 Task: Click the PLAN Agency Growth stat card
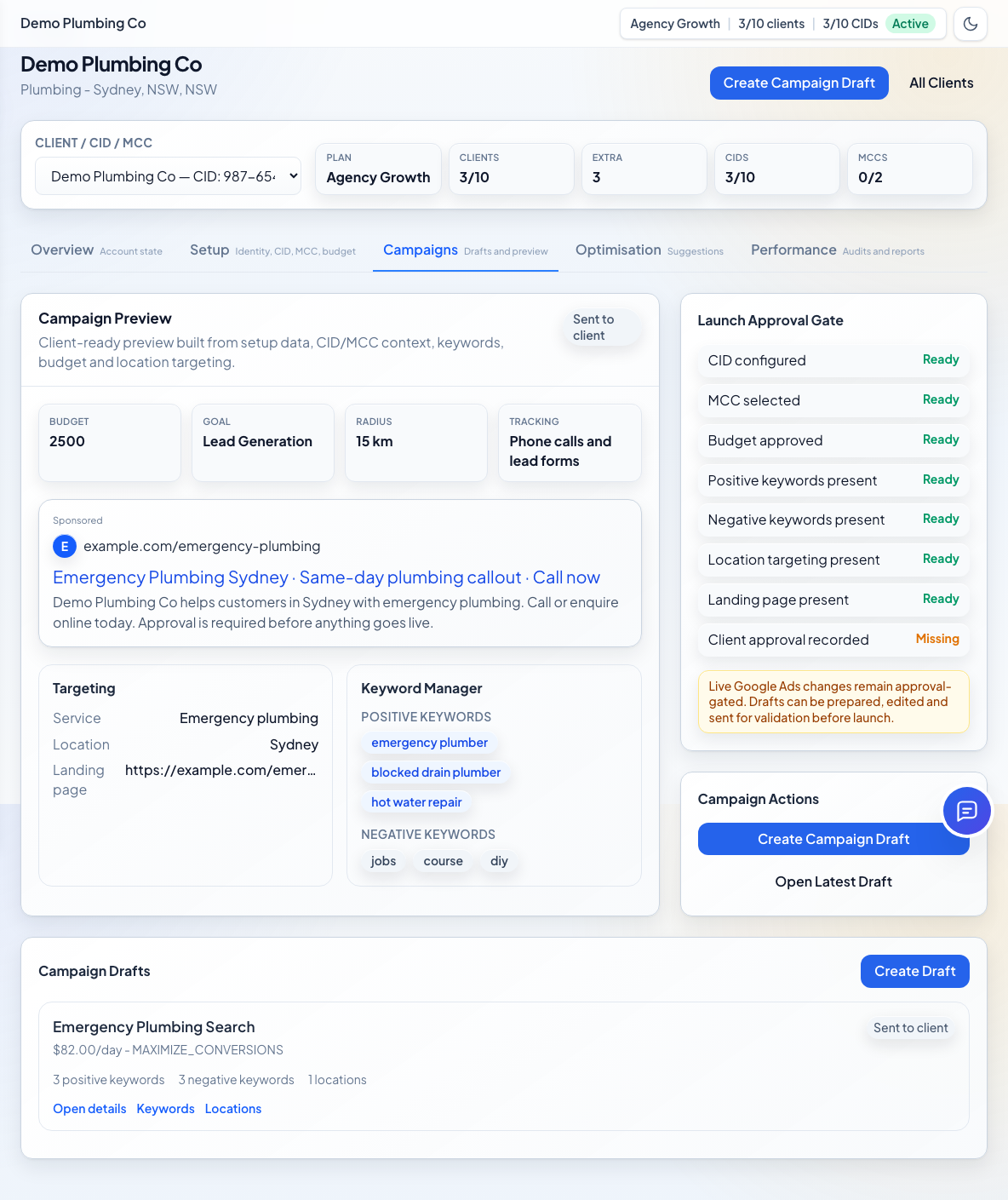tap(379, 169)
